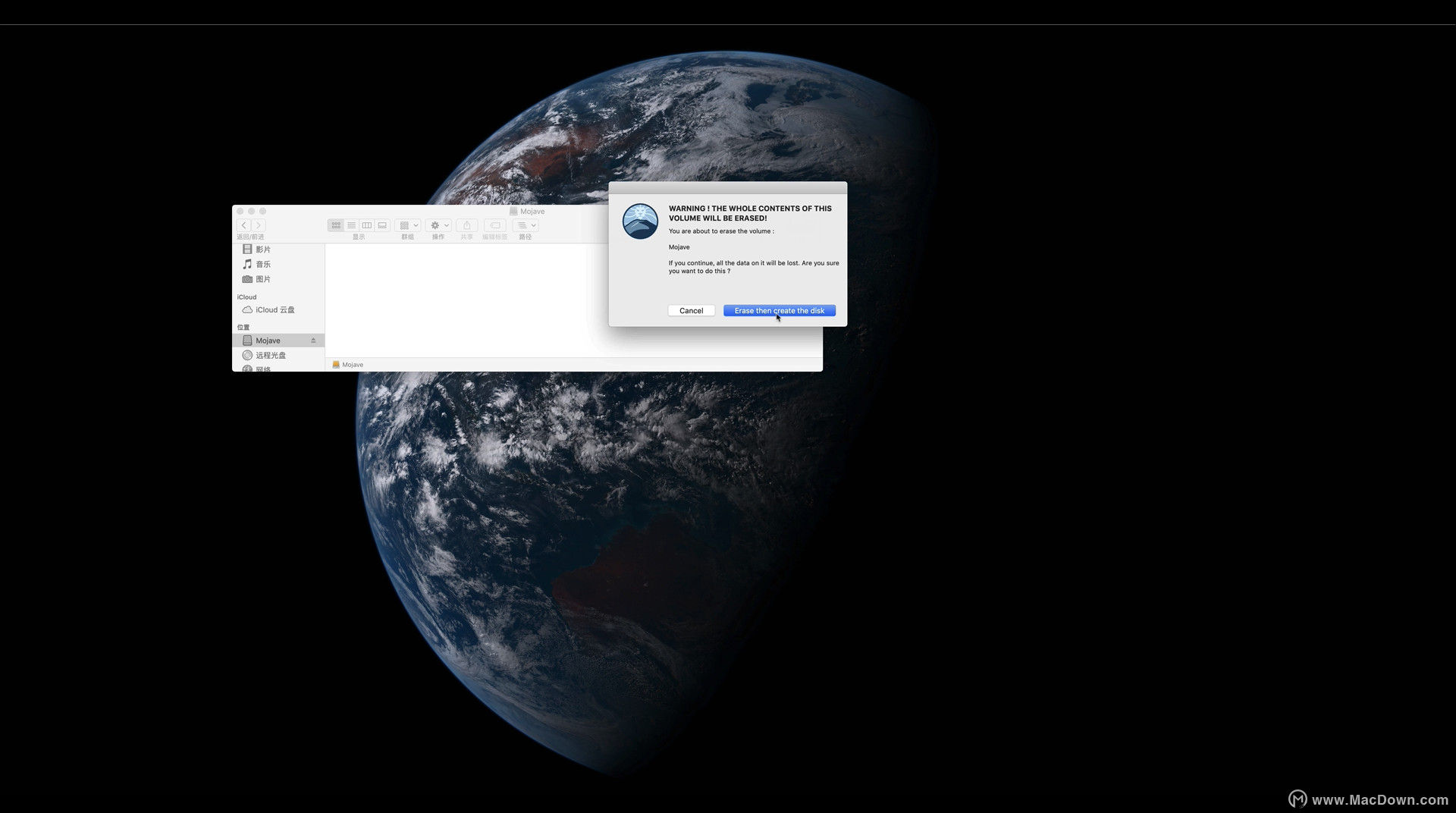
Task: Open 图片 (Pictures) in Finder sidebar
Action: tap(278, 279)
